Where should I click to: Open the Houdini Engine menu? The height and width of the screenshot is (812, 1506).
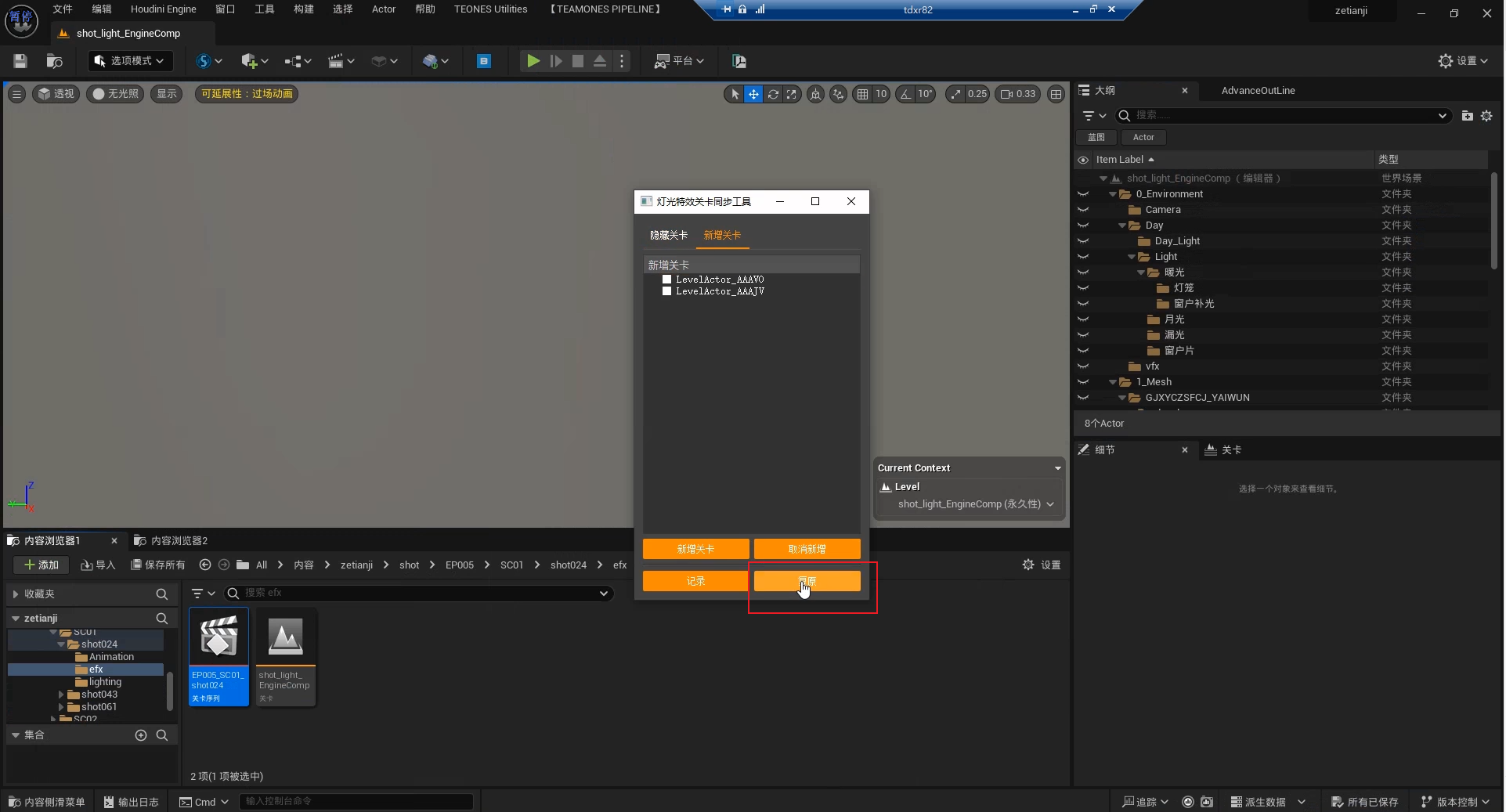tap(163, 9)
